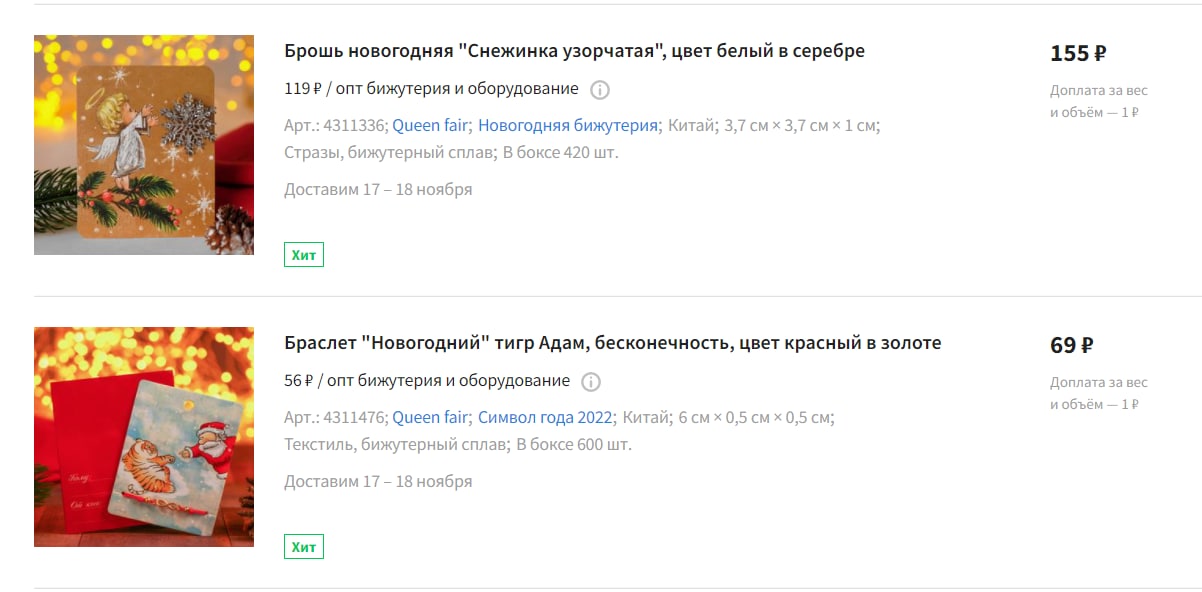Click dimensions "3,7 см × 3,7 см × 1 см"

point(801,125)
